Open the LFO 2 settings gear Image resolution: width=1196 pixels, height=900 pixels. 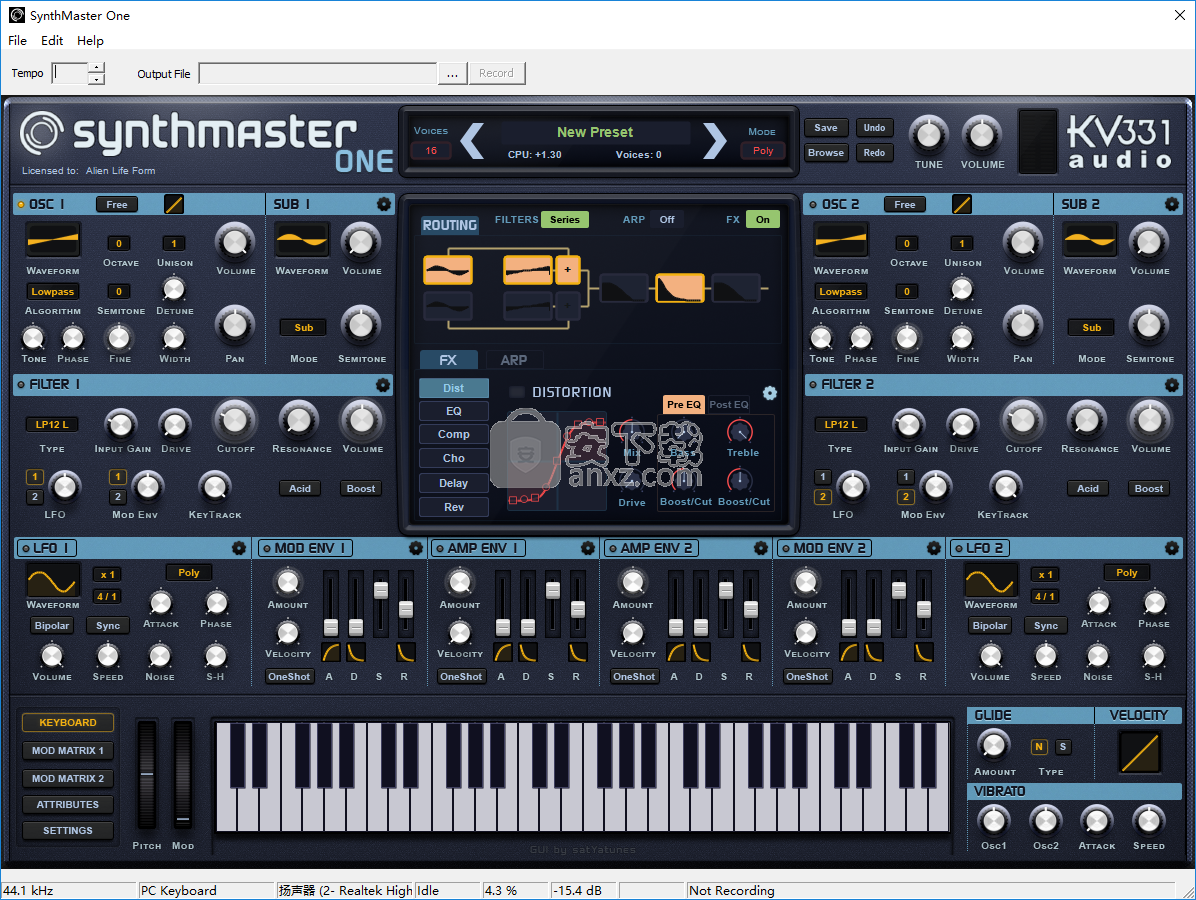[x=1172, y=548]
